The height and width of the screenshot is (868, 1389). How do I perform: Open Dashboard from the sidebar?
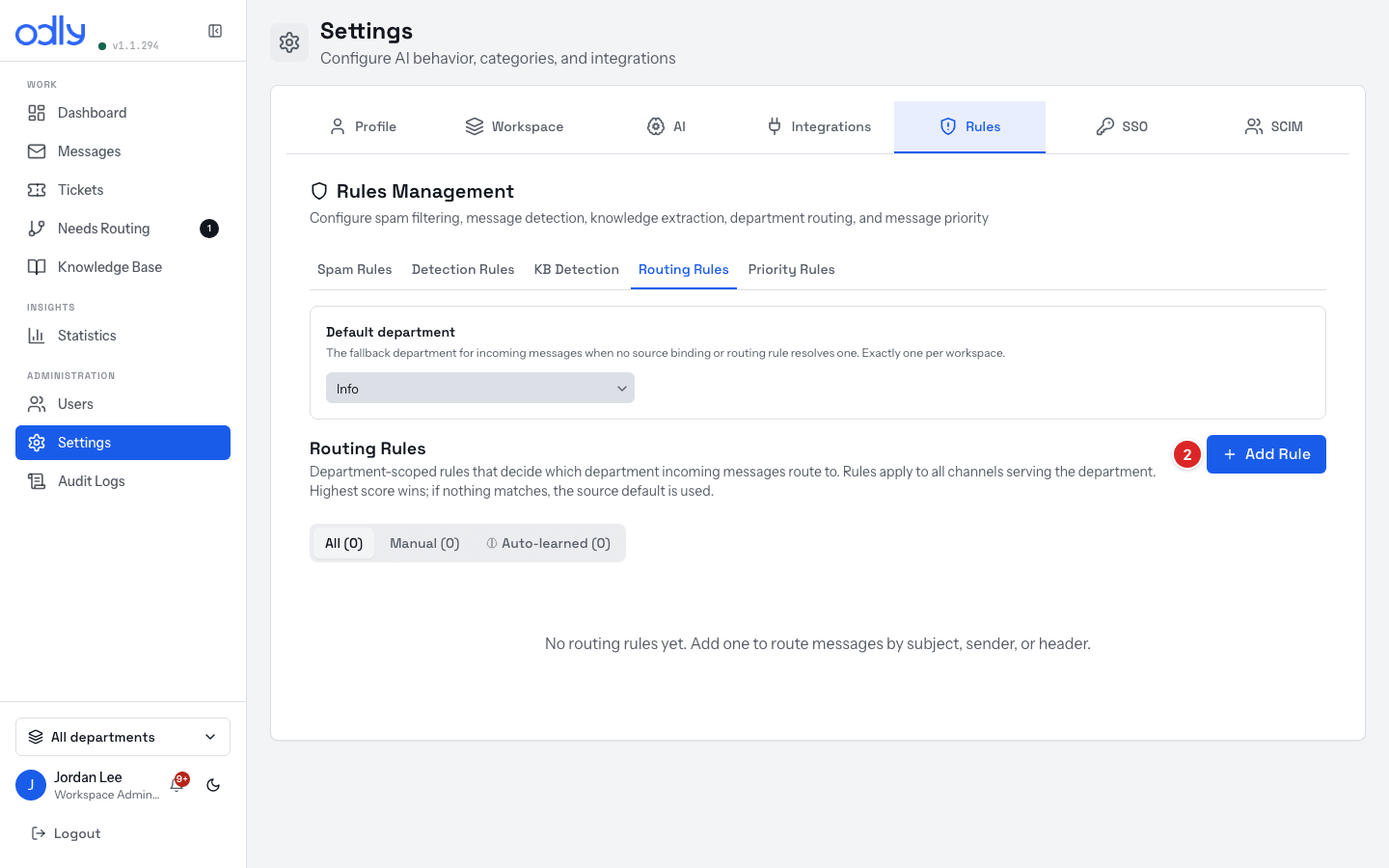pyautogui.click(x=123, y=113)
